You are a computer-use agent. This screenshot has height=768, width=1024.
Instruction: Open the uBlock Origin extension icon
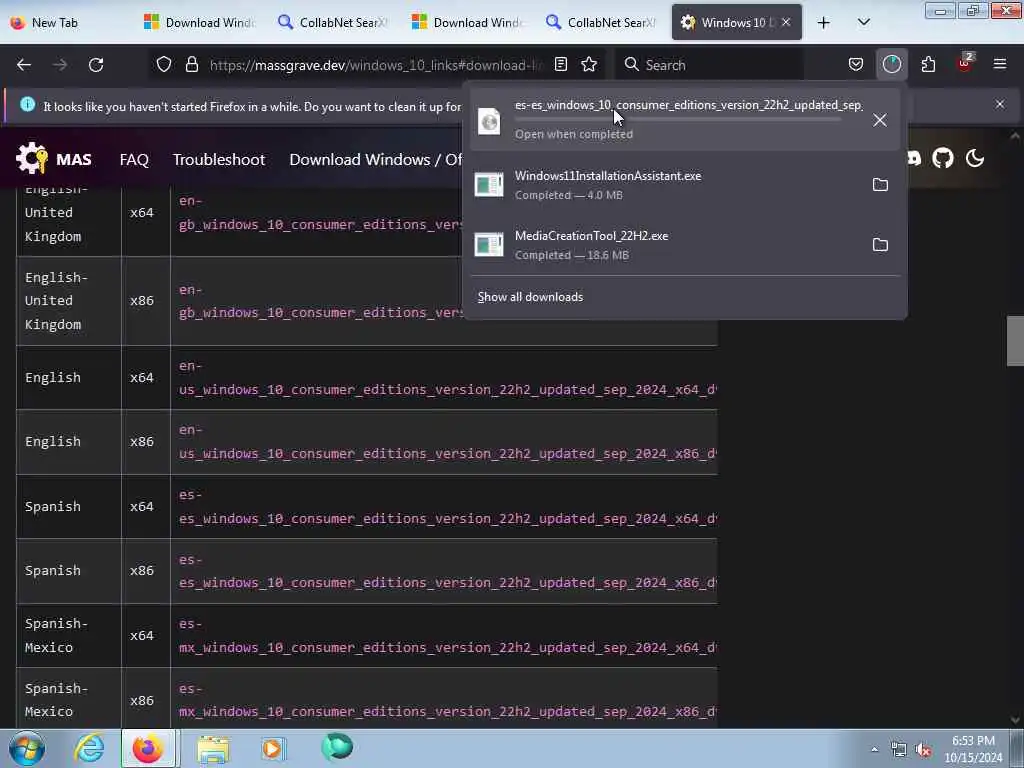(x=965, y=63)
